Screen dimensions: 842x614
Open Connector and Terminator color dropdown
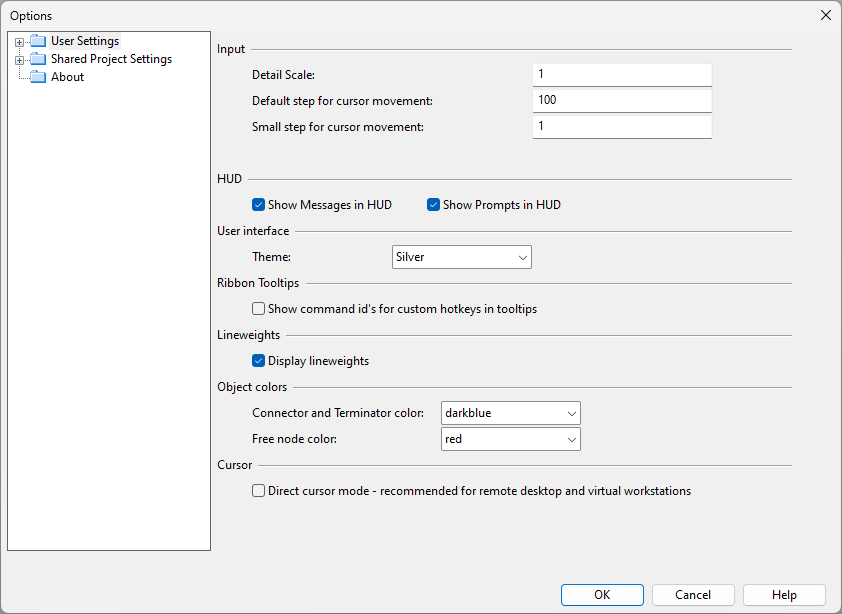[510, 413]
